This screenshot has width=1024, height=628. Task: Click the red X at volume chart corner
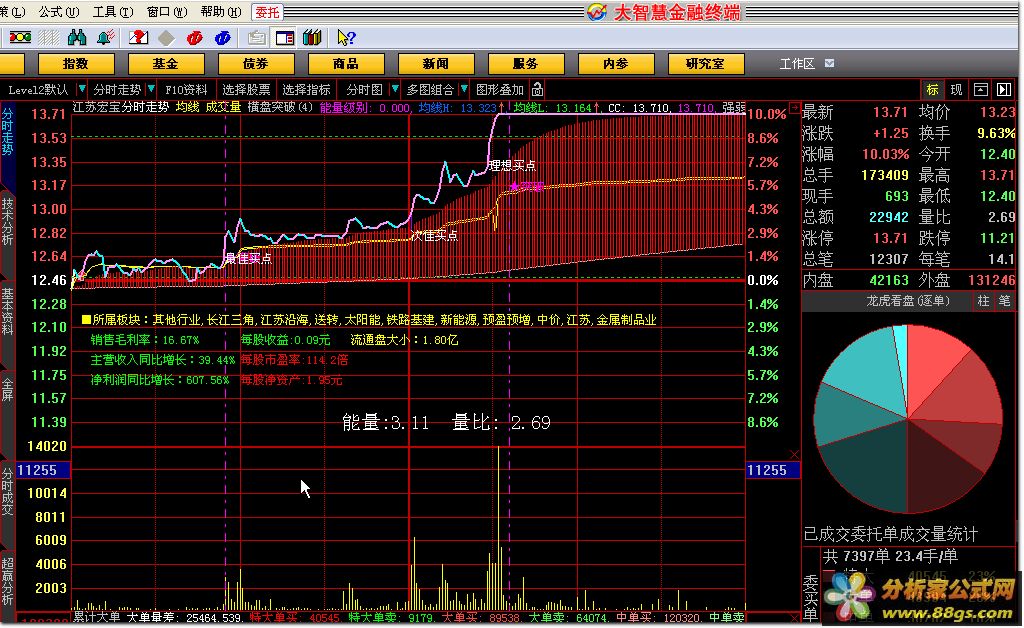[x=794, y=454]
